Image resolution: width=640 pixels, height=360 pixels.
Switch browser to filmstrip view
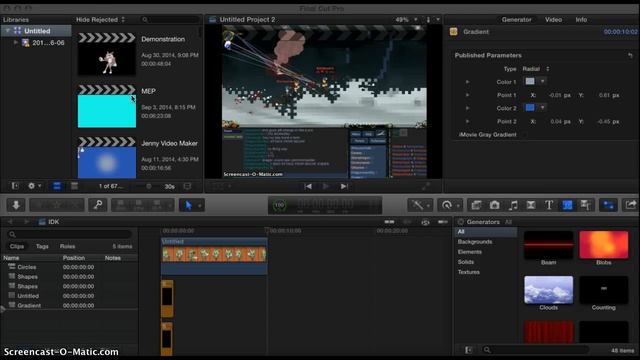coord(57,186)
